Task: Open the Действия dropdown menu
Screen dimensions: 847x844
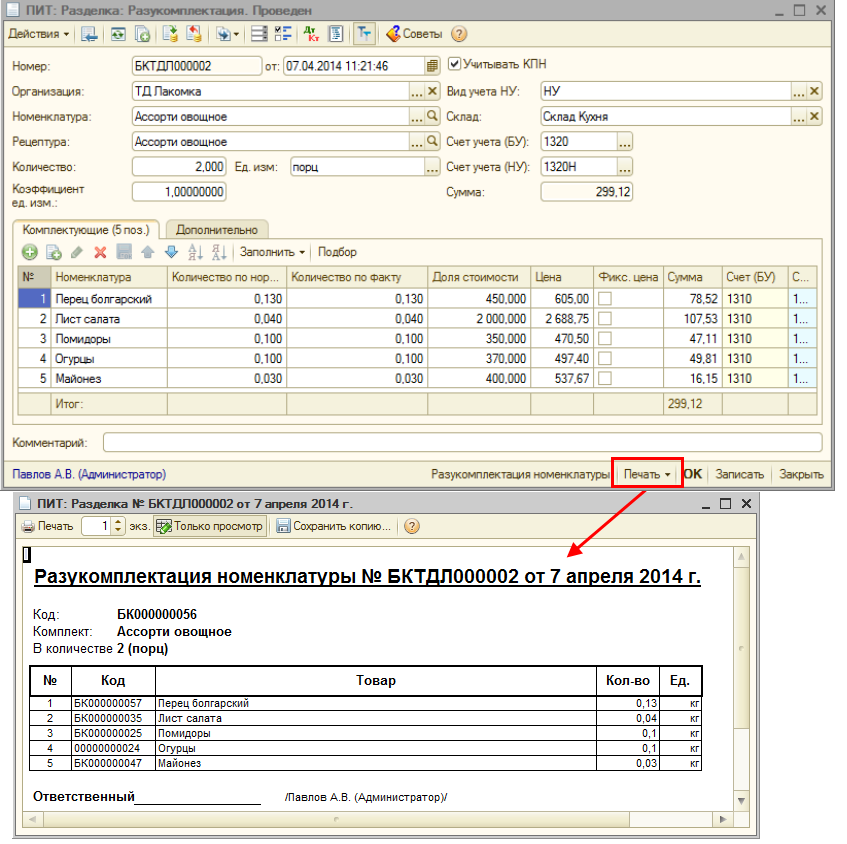Action: click(39, 33)
